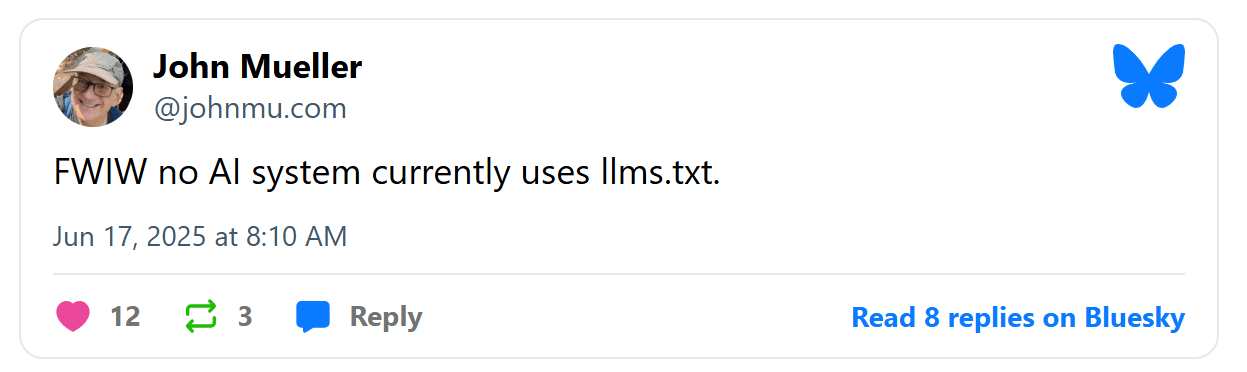Click the blue speech bubble reply icon
The height and width of the screenshot is (372, 1247).
click(x=313, y=317)
